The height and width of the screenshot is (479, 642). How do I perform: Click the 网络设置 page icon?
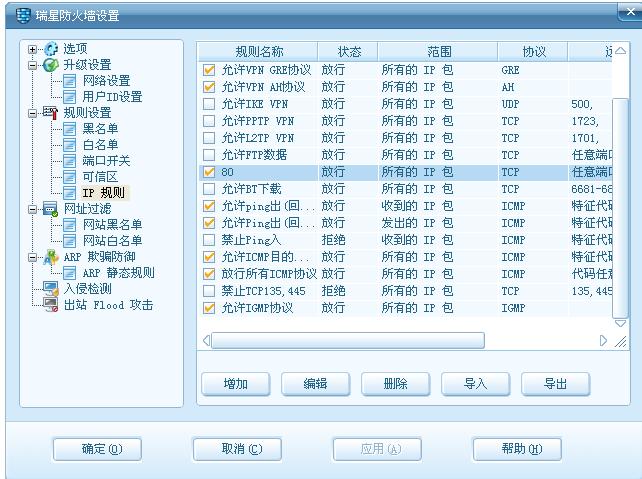point(70,81)
